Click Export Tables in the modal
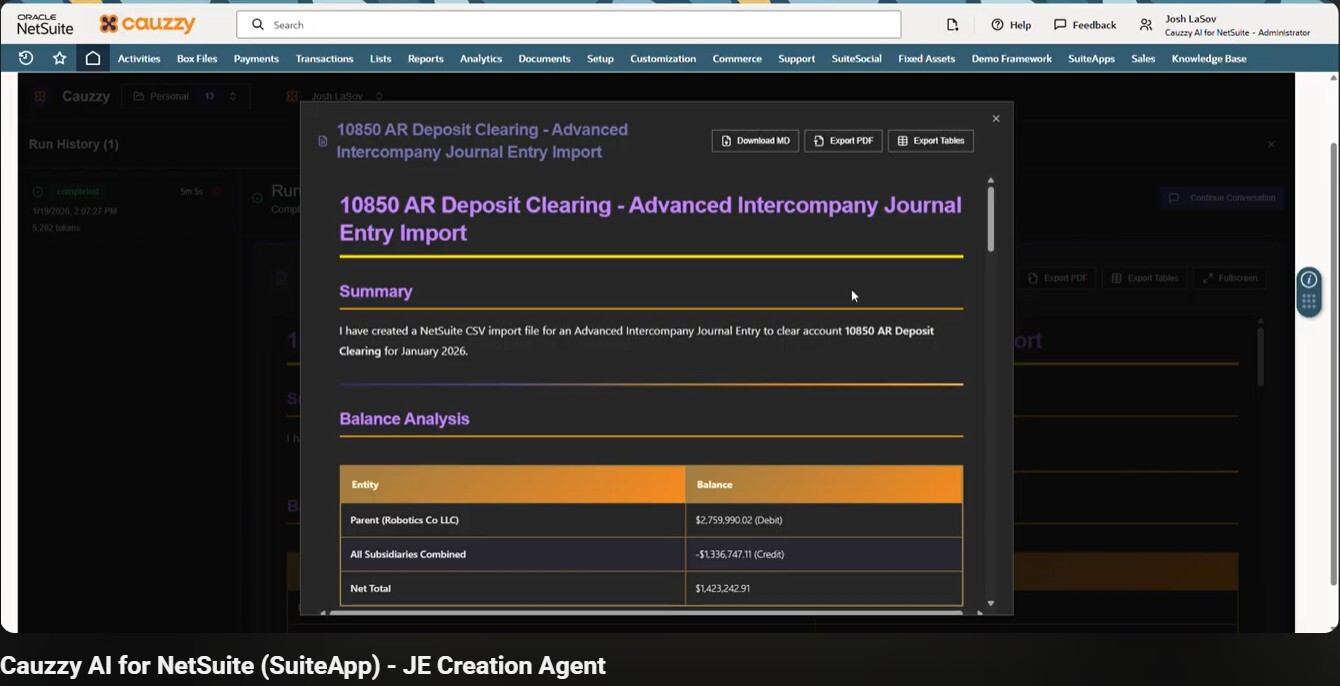This screenshot has width=1340, height=686. click(930, 141)
